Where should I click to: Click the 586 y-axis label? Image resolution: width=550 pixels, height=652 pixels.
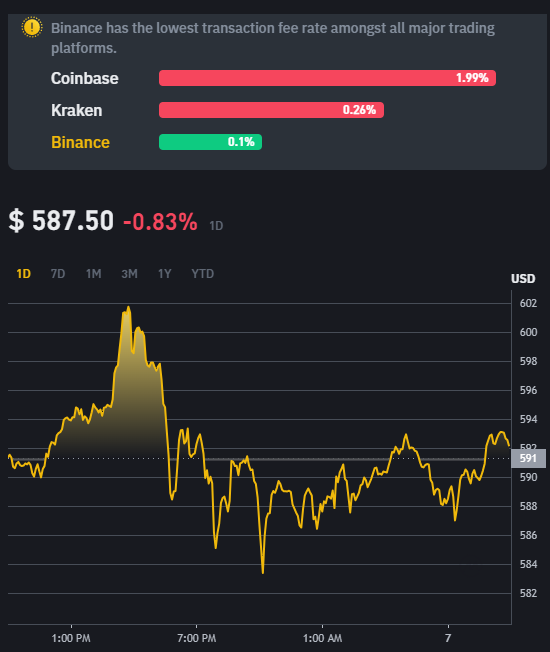tap(528, 535)
